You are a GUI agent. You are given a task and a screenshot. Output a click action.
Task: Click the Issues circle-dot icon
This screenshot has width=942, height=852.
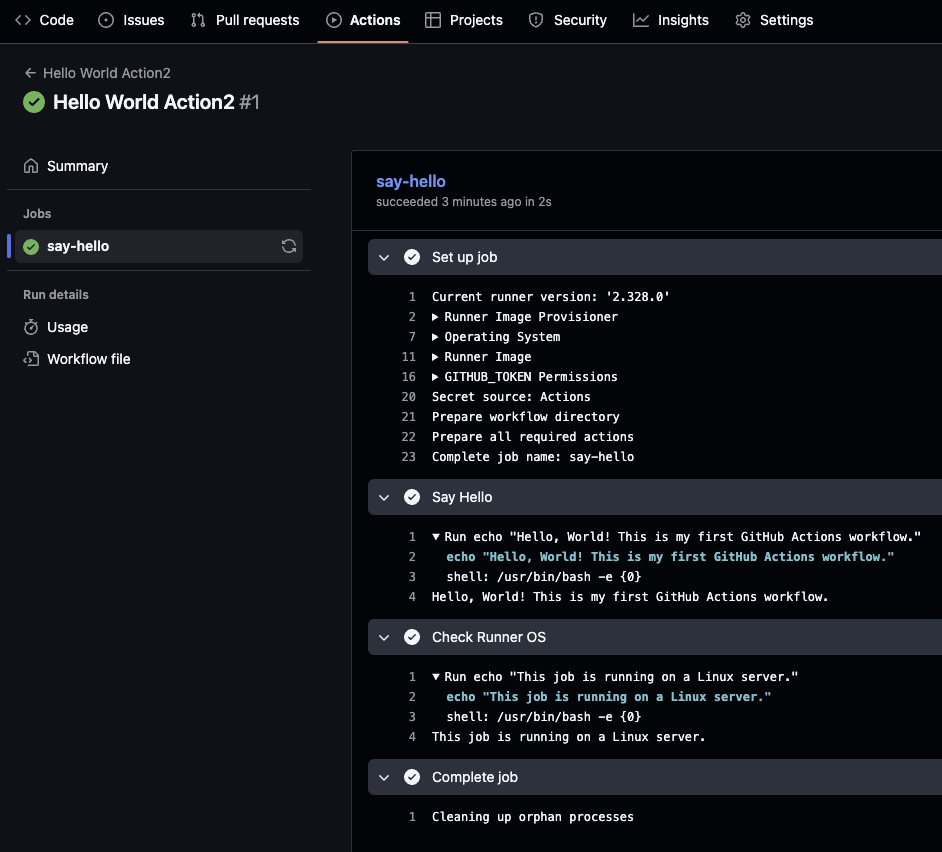[106, 20]
